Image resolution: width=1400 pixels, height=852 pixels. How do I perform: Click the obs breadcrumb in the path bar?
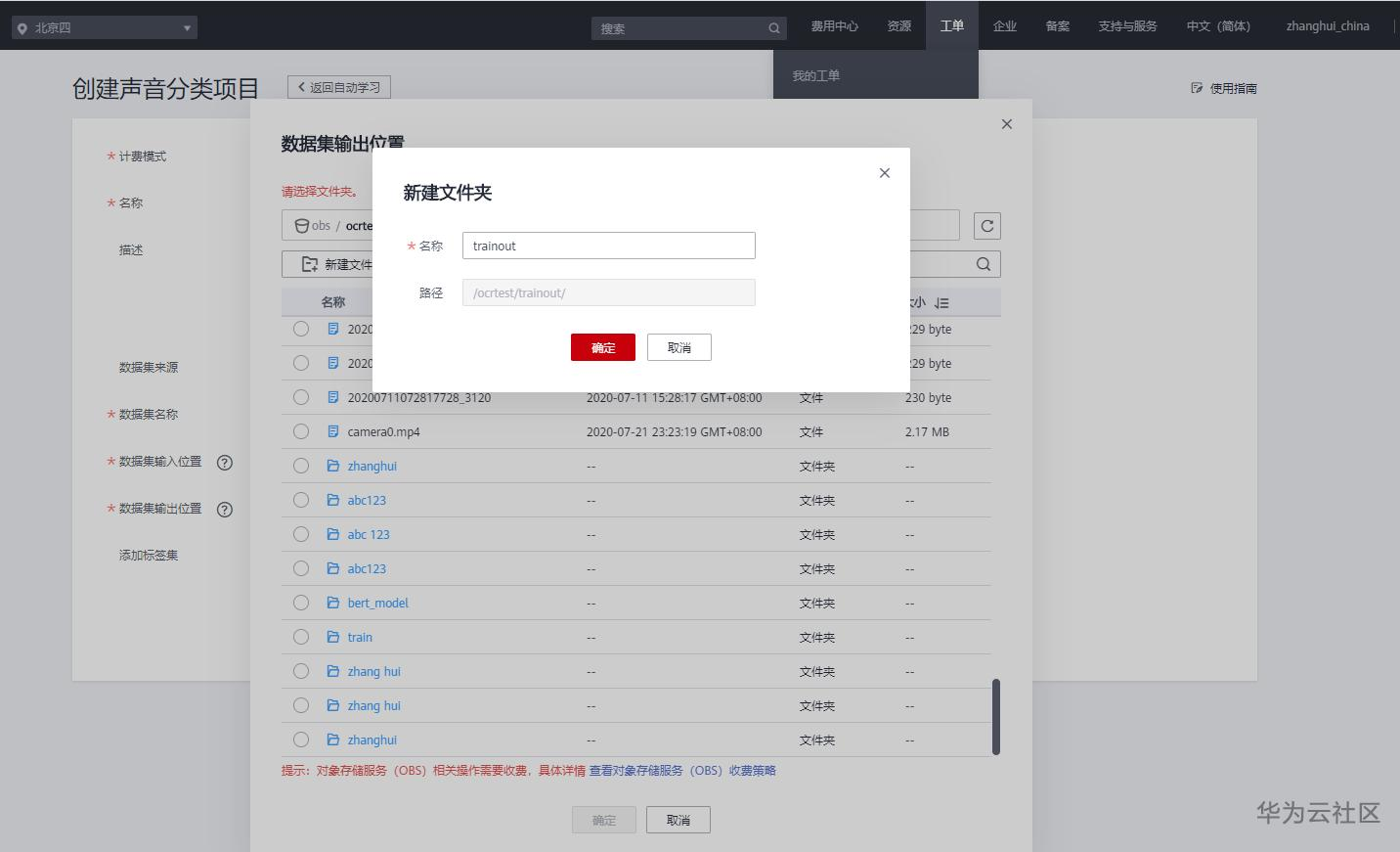click(321, 226)
